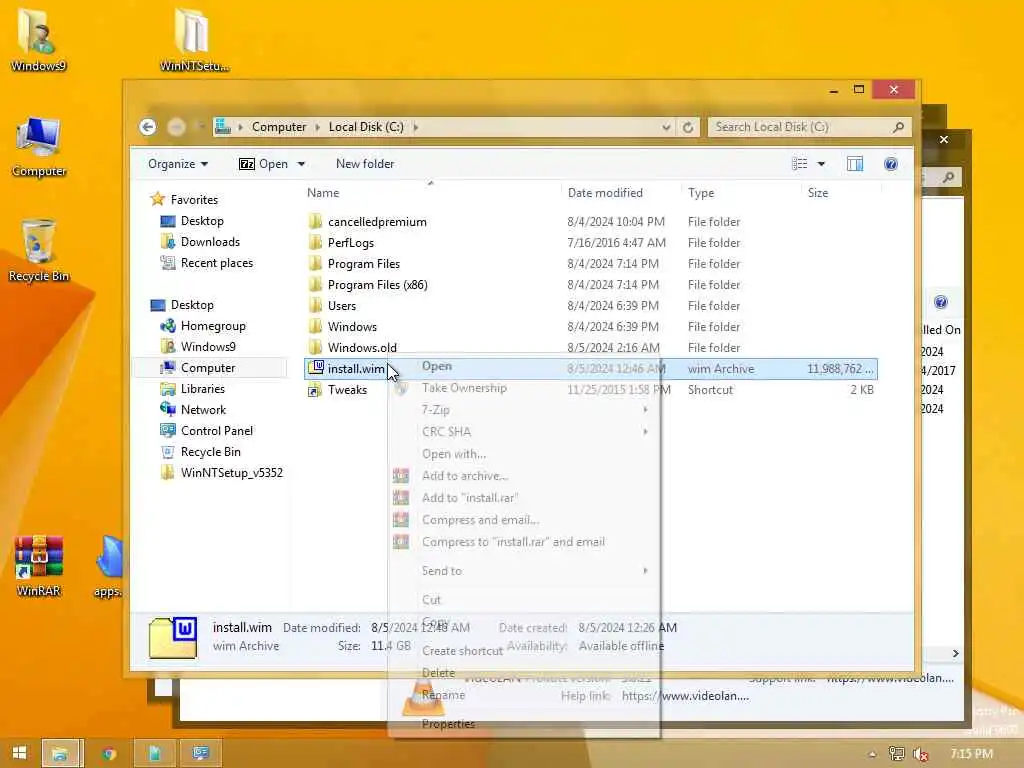Click the muted volume tray icon
The image size is (1024, 768).
pyautogui.click(x=921, y=754)
